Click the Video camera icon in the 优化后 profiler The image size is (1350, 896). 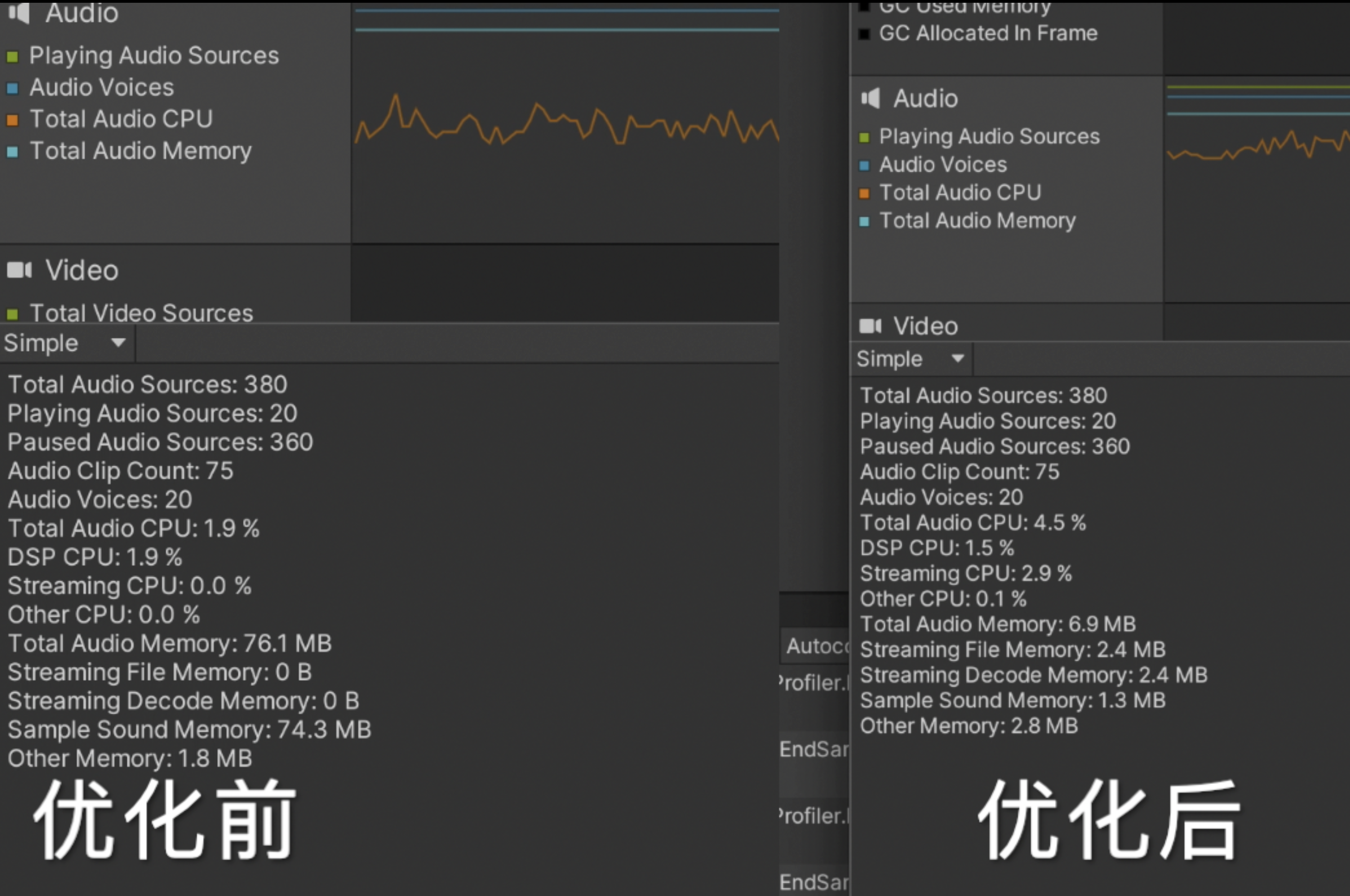click(x=870, y=326)
